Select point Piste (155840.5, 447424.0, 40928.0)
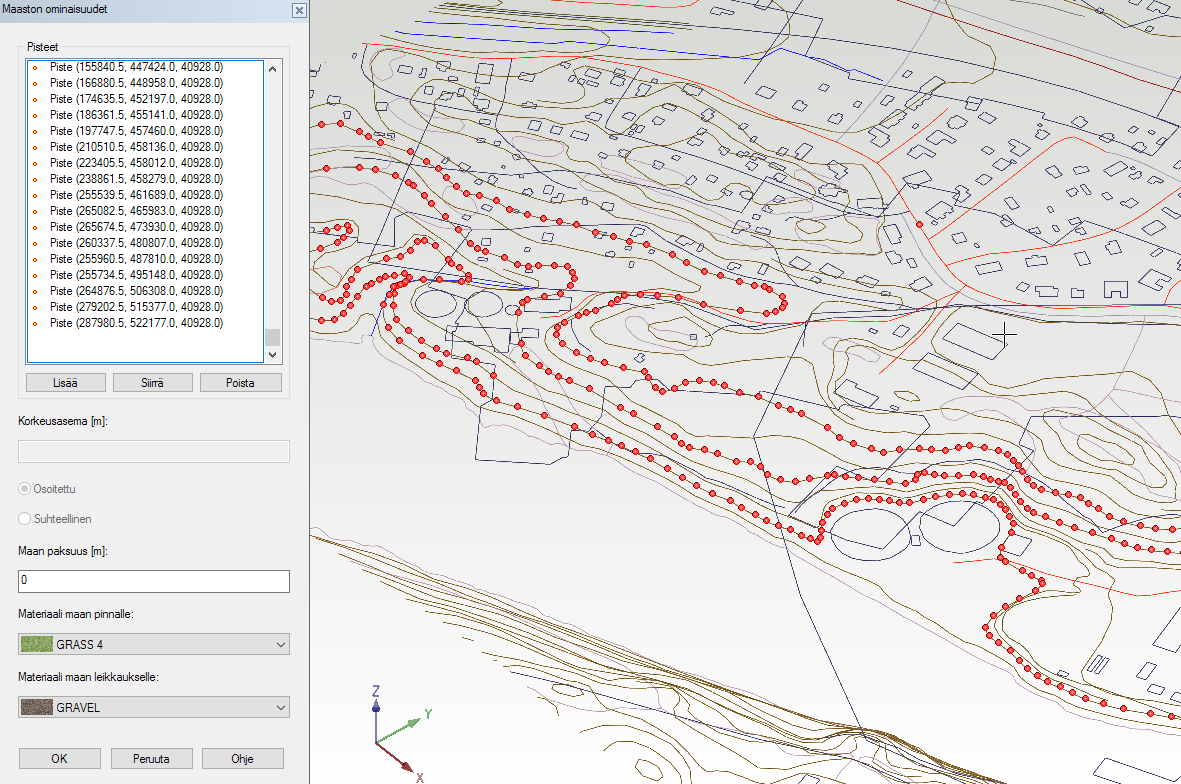The height and width of the screenshot is (784, 1181). click(x=136, y=67)
